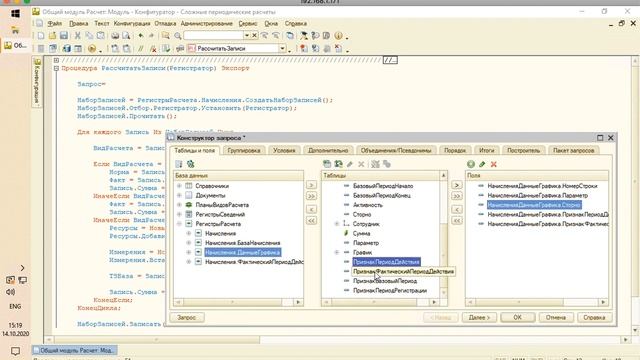Expand the РегистрыСведений tree node
Screen dimensions: 640x360
coord(179,214)
